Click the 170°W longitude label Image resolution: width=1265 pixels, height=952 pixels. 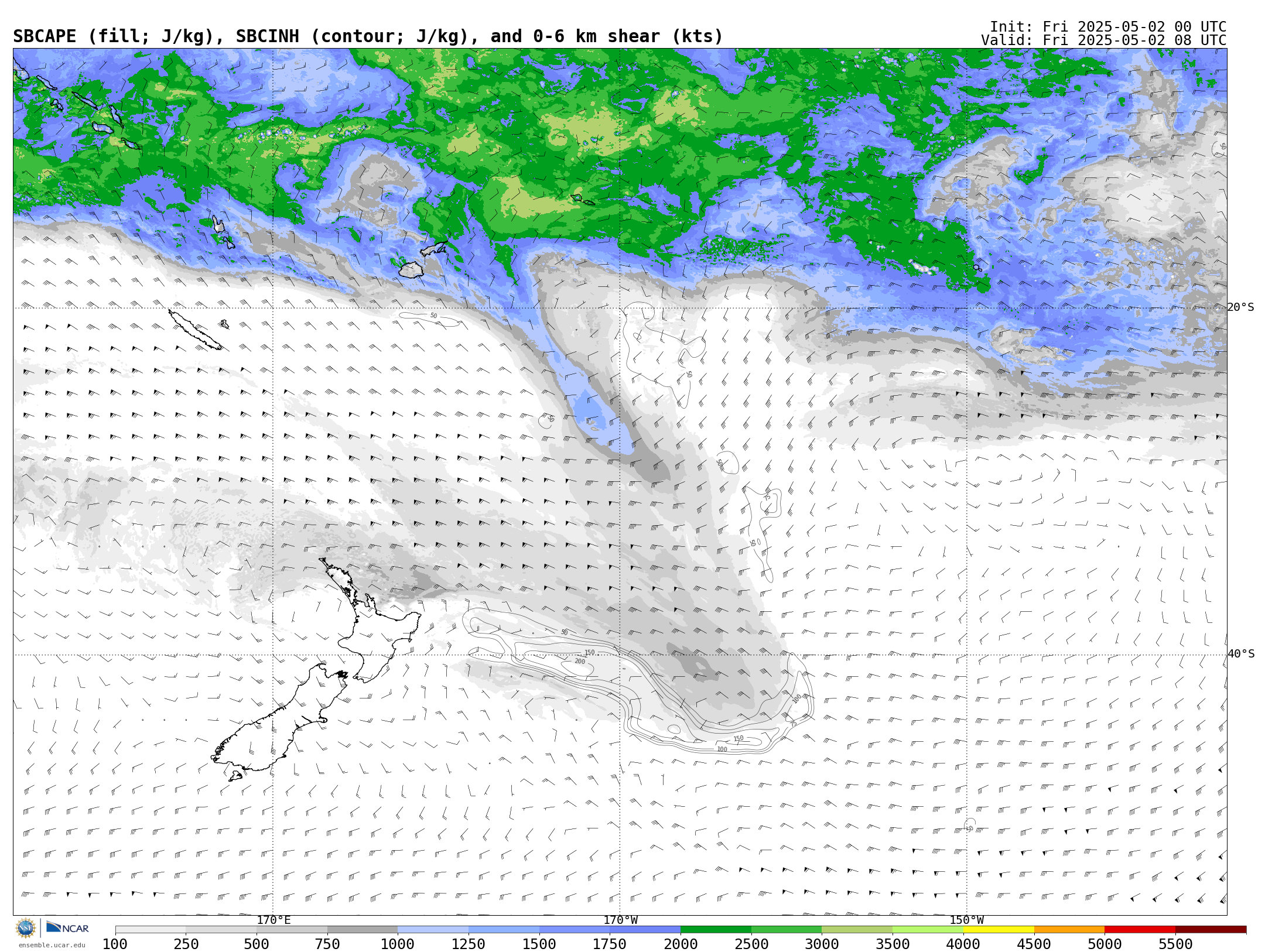(620, 920)
